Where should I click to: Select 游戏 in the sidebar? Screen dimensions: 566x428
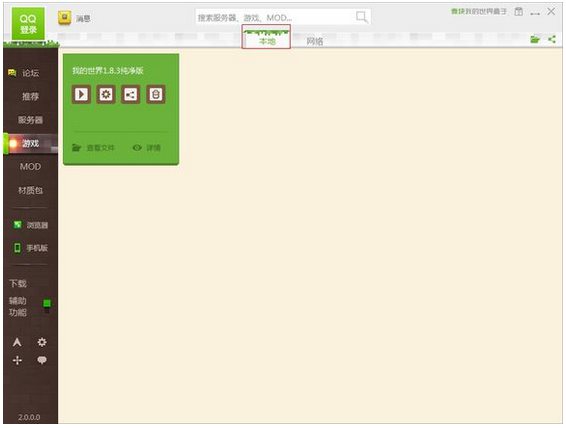point(30,143)
